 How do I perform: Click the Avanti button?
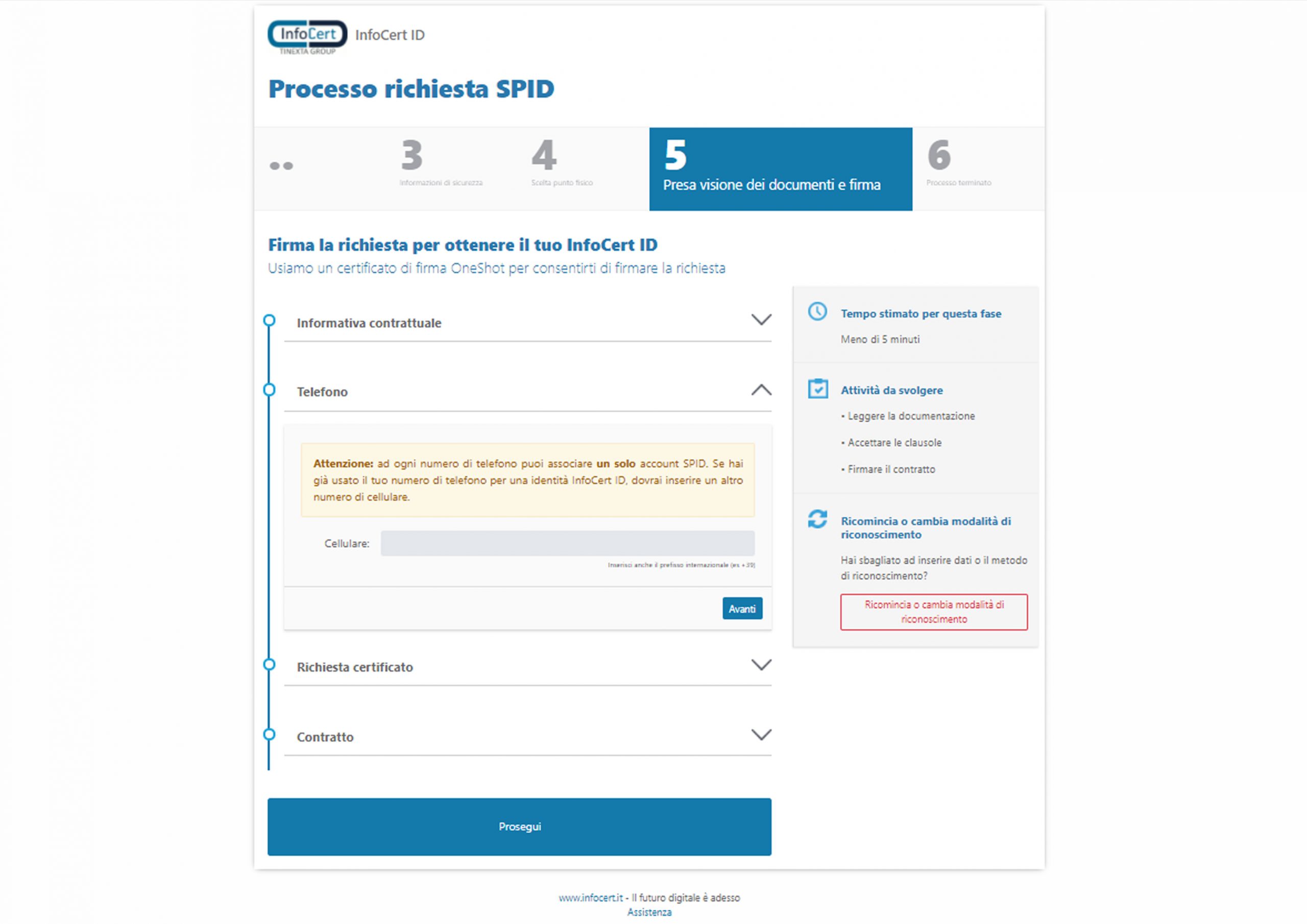point(742,609)
